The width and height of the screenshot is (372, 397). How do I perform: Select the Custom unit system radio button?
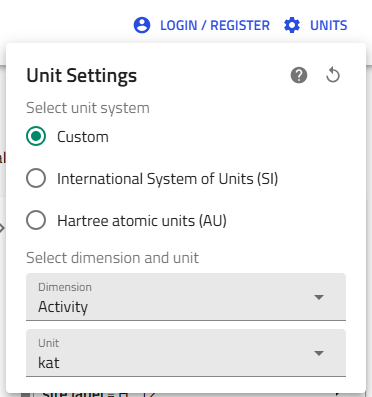[36, 136]
